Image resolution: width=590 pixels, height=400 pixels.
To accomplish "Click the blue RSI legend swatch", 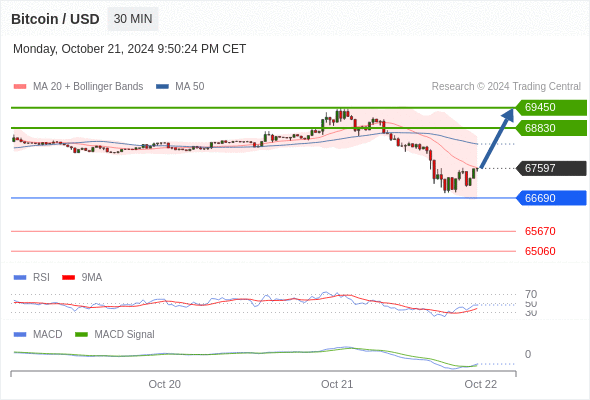I will click(20, 278).
